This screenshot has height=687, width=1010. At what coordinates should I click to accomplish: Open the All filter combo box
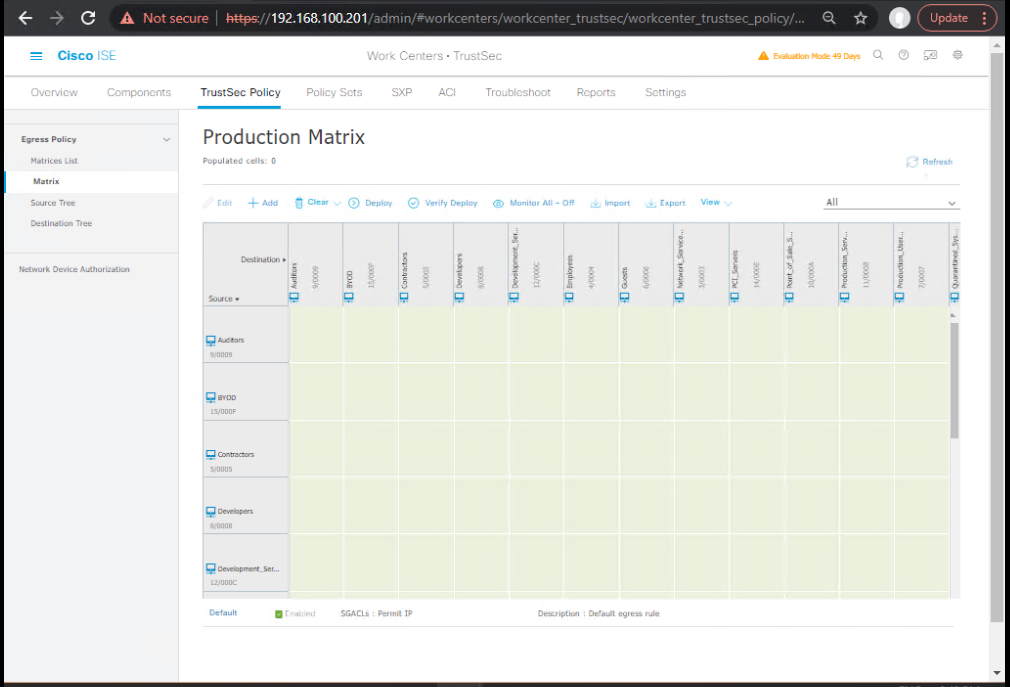(x=891, y=202)
